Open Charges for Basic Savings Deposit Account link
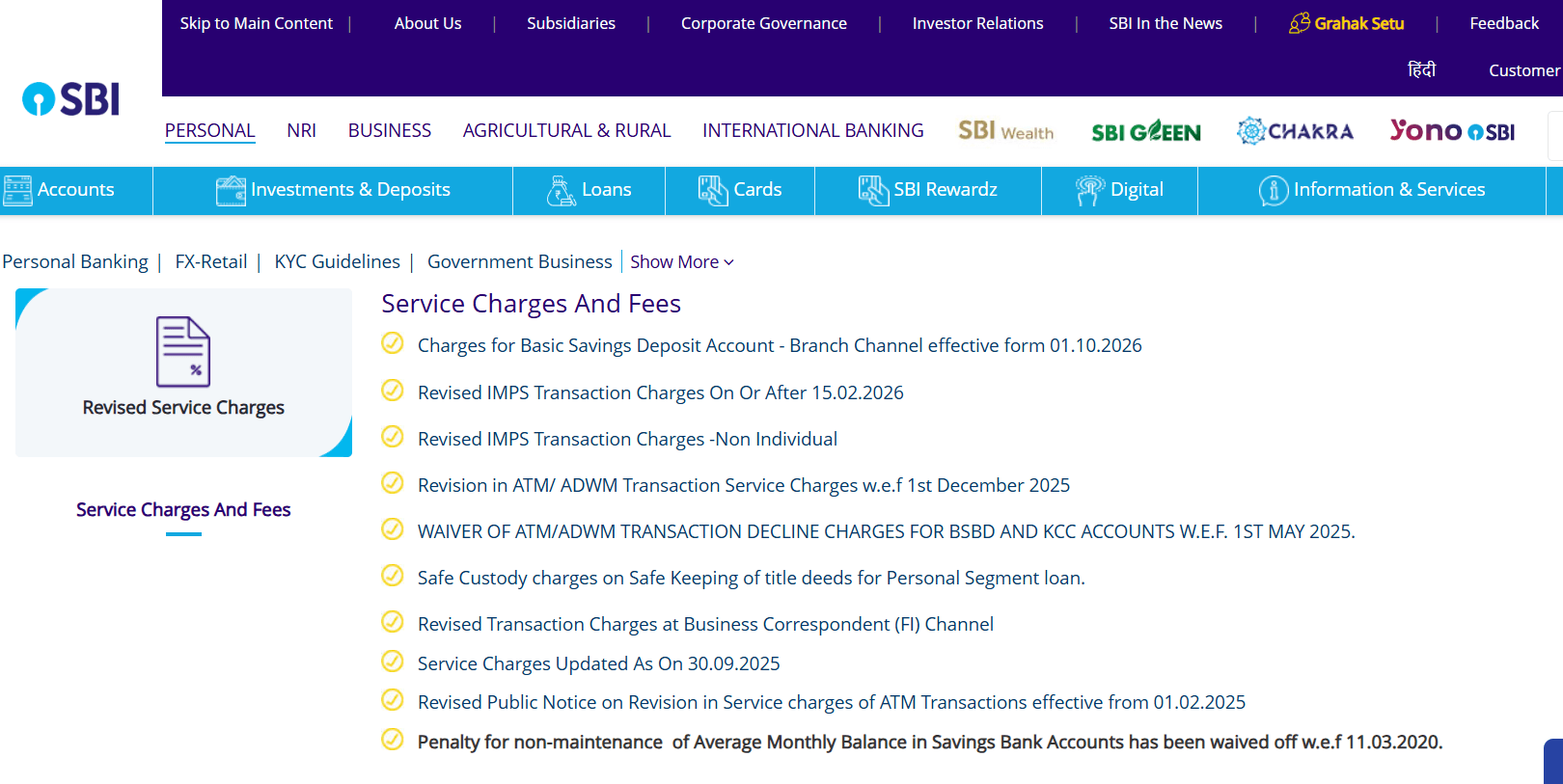Viewport: 1563px width, 784px height. tap(780, 345)
